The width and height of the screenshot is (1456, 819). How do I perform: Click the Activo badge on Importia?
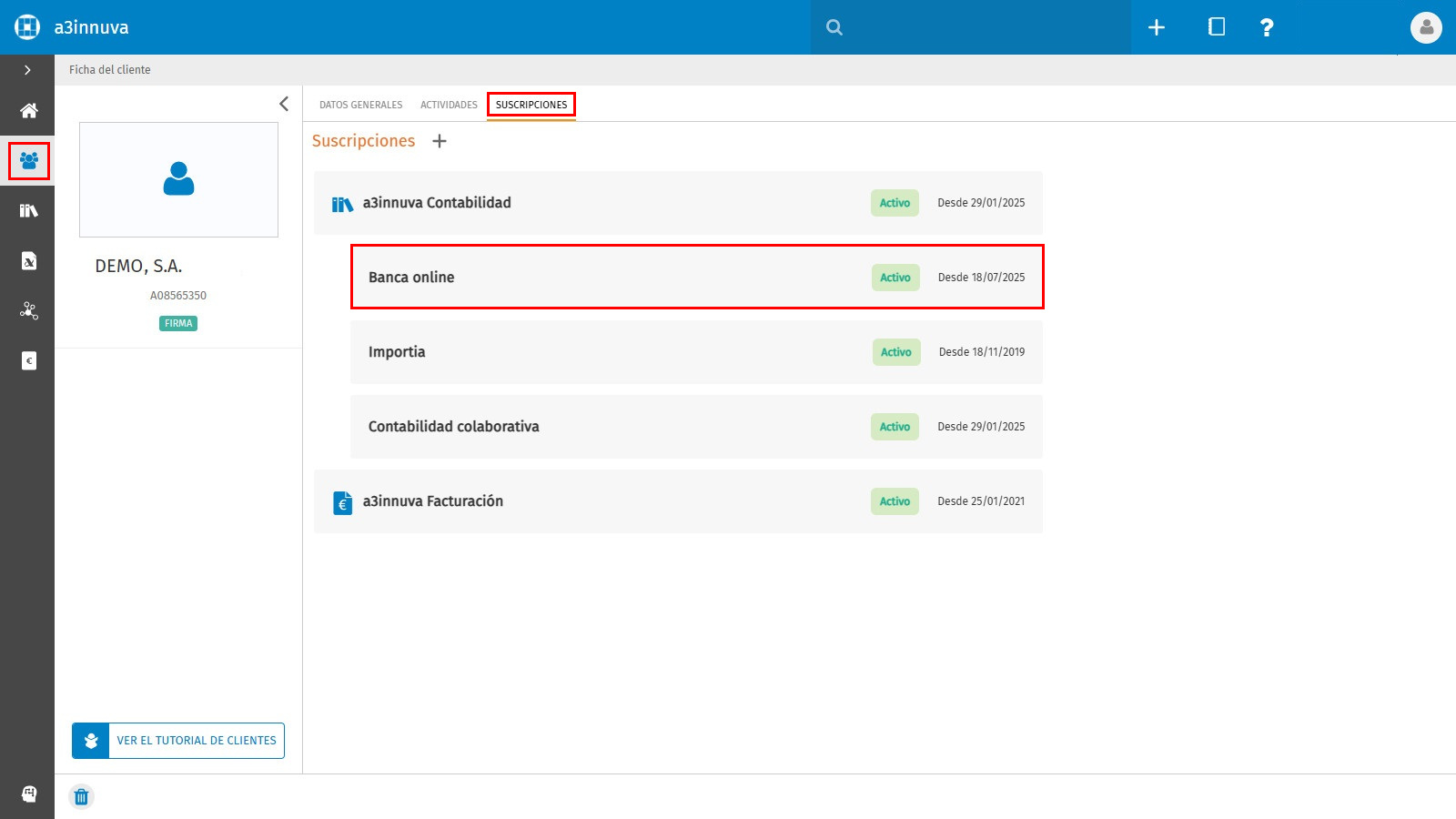click(896, 352)
